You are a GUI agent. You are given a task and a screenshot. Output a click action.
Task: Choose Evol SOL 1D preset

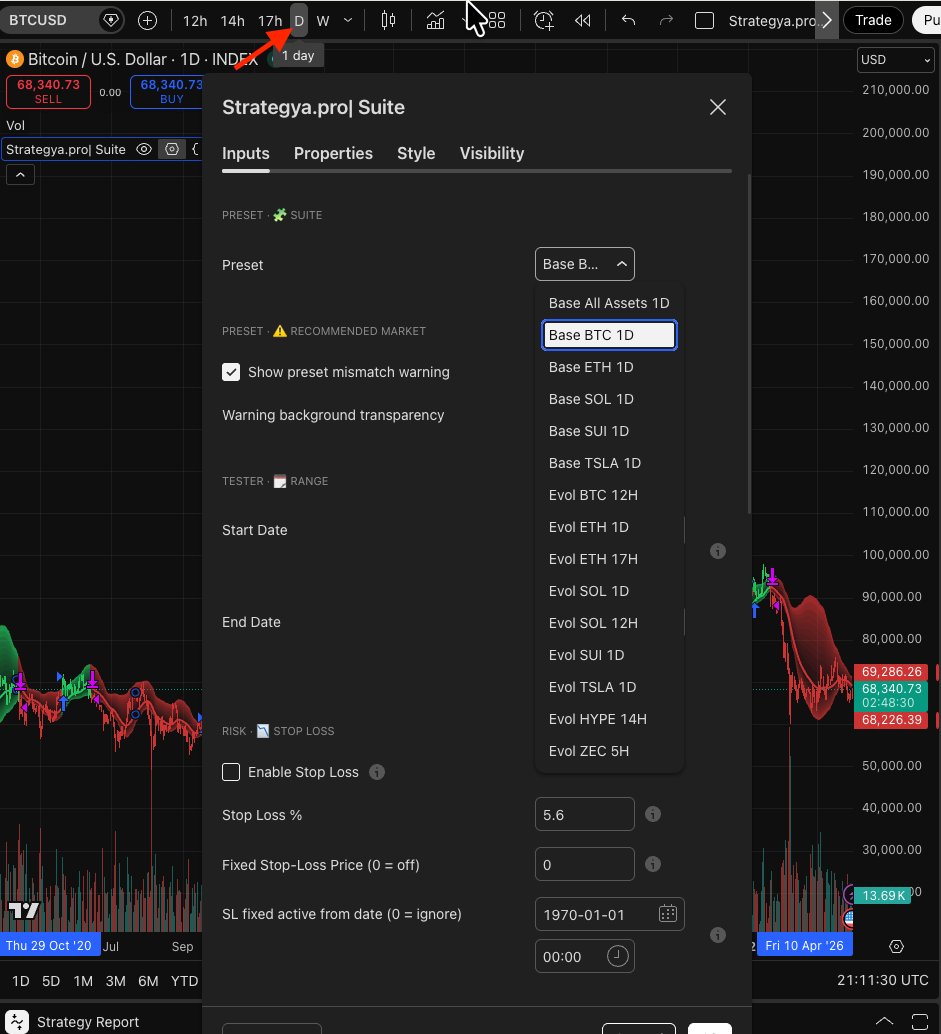coord(609,591)
